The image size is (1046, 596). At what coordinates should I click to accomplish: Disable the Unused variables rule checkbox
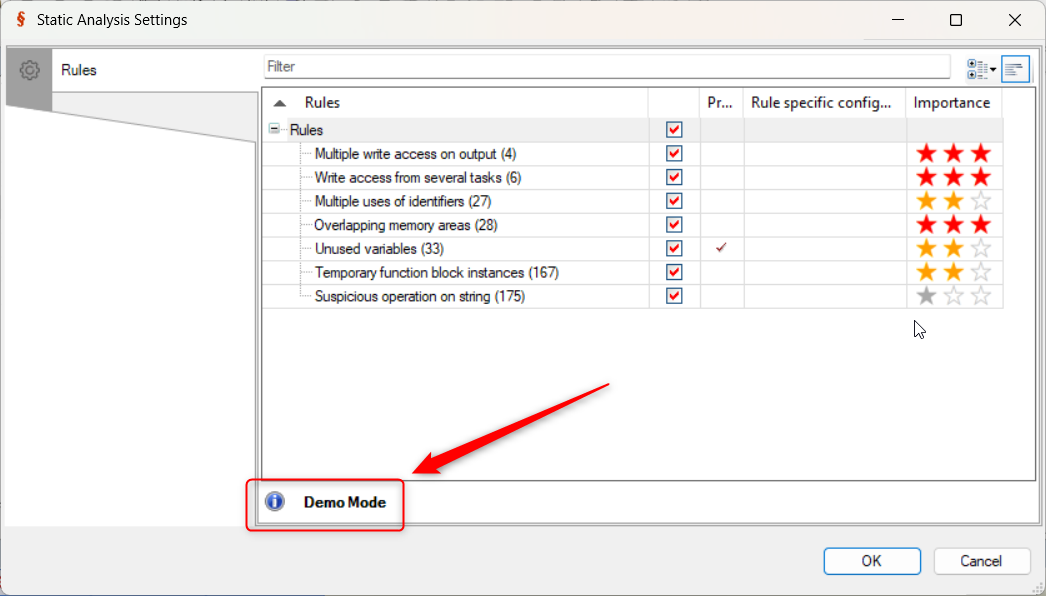pyautogui.click(x=674, y=249)
